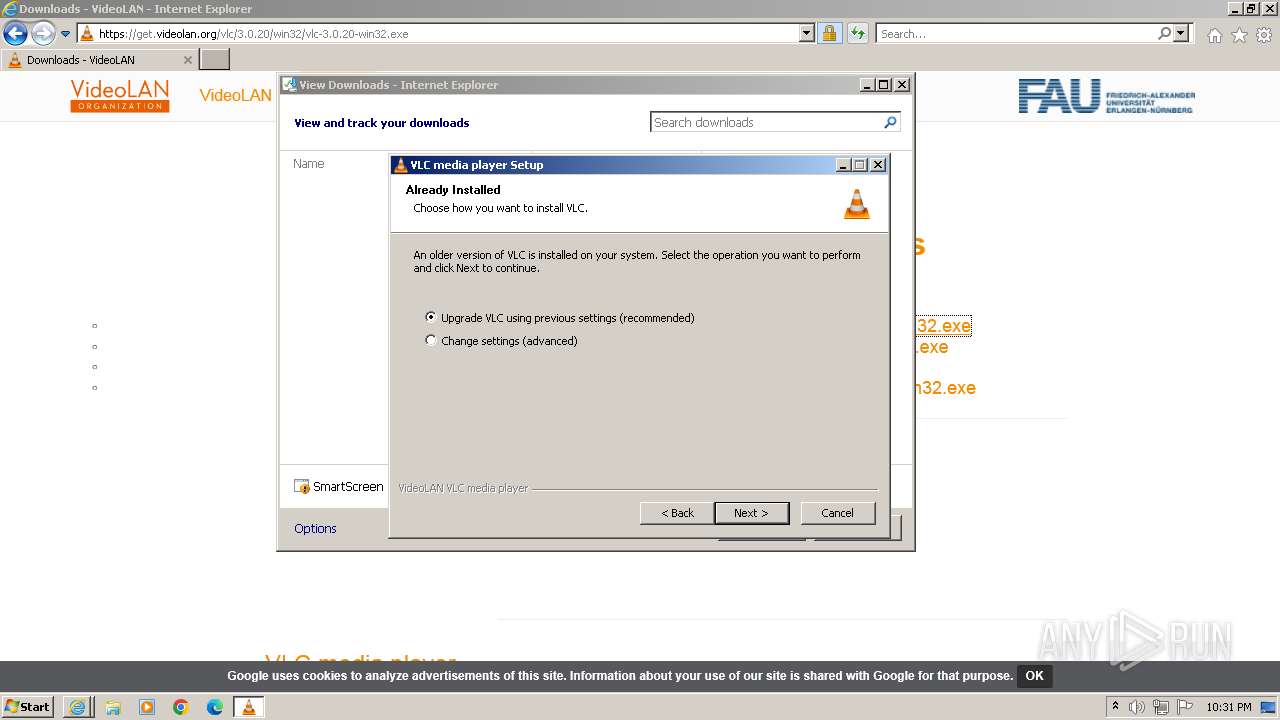
Task: Click inside the IE Search box
Action: tap(1016, 34)
